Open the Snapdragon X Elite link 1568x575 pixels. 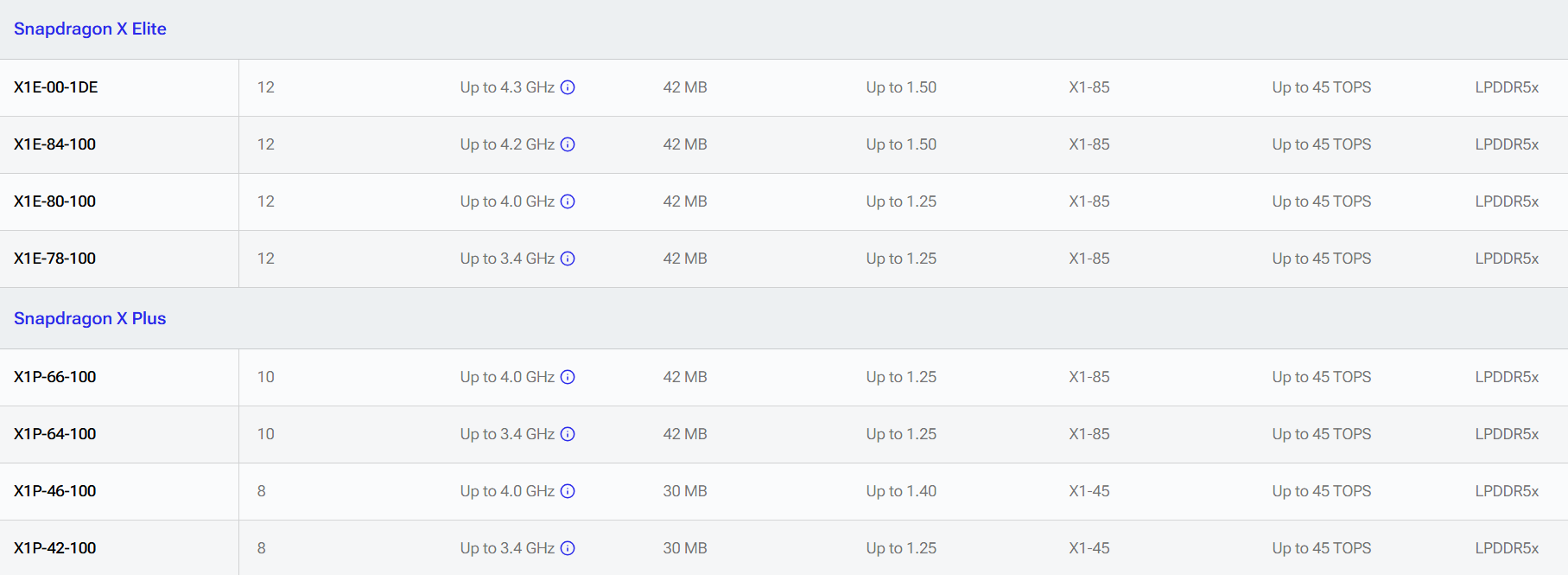tap(90, 29)
